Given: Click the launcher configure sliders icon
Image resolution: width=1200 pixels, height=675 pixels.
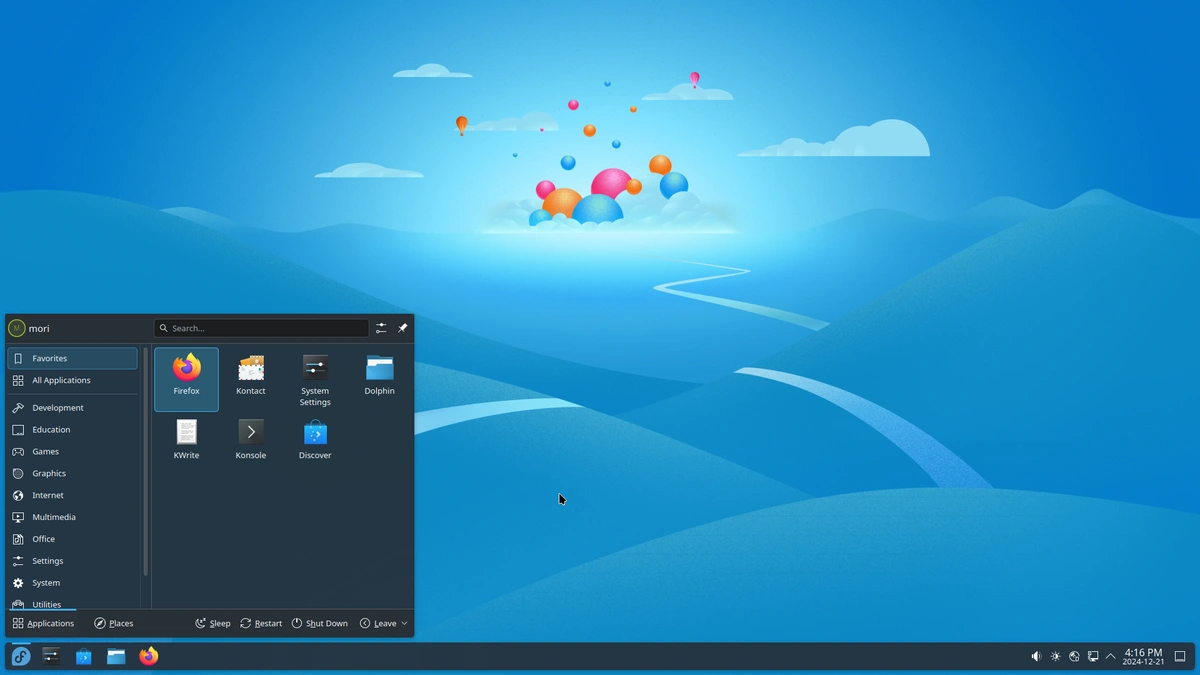Looking at the screenshot, I should 381,328.
